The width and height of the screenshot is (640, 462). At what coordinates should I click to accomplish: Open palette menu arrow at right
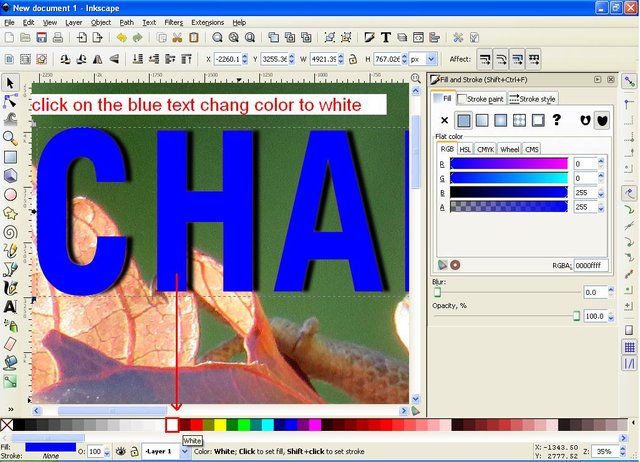tap(633, 423)
